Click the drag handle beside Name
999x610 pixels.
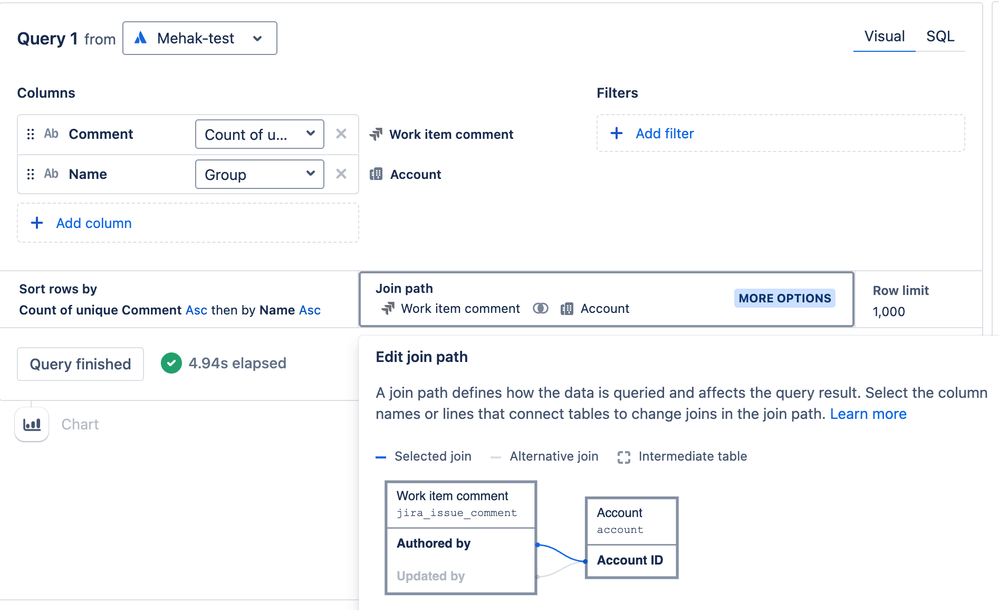tap(30, 174)
